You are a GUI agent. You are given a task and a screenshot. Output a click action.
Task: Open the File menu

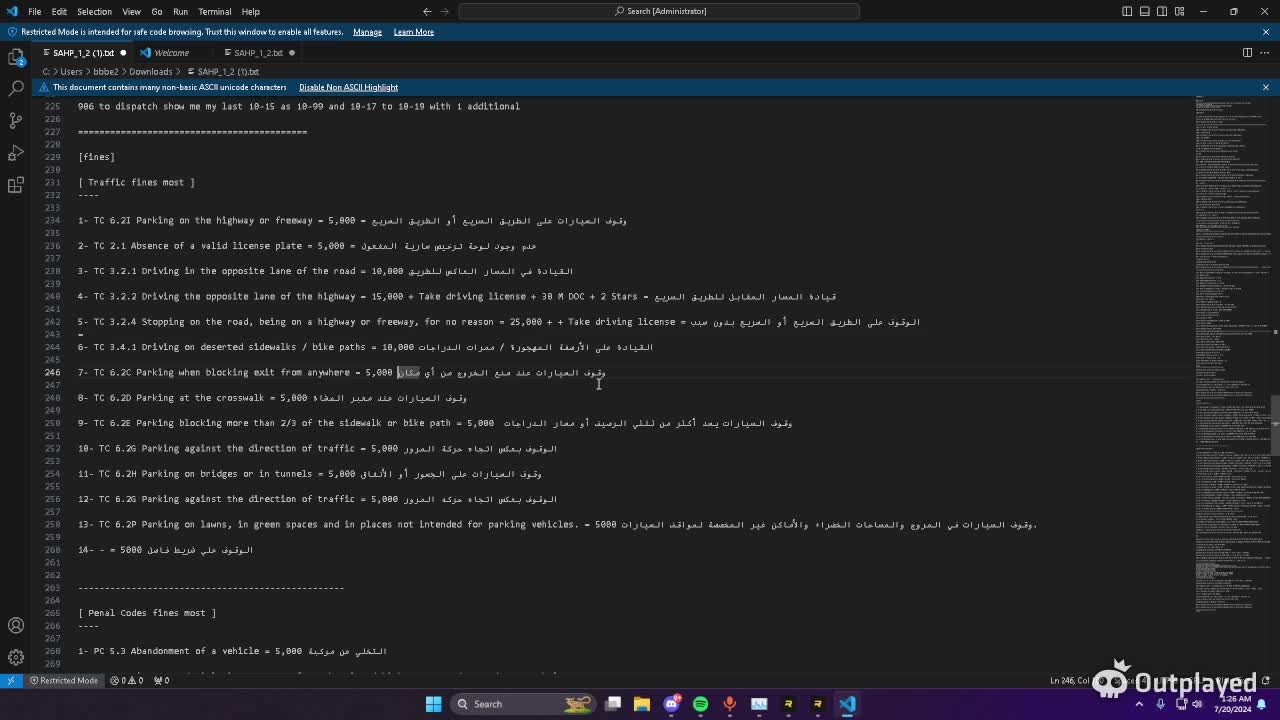(x=34, y=11)
